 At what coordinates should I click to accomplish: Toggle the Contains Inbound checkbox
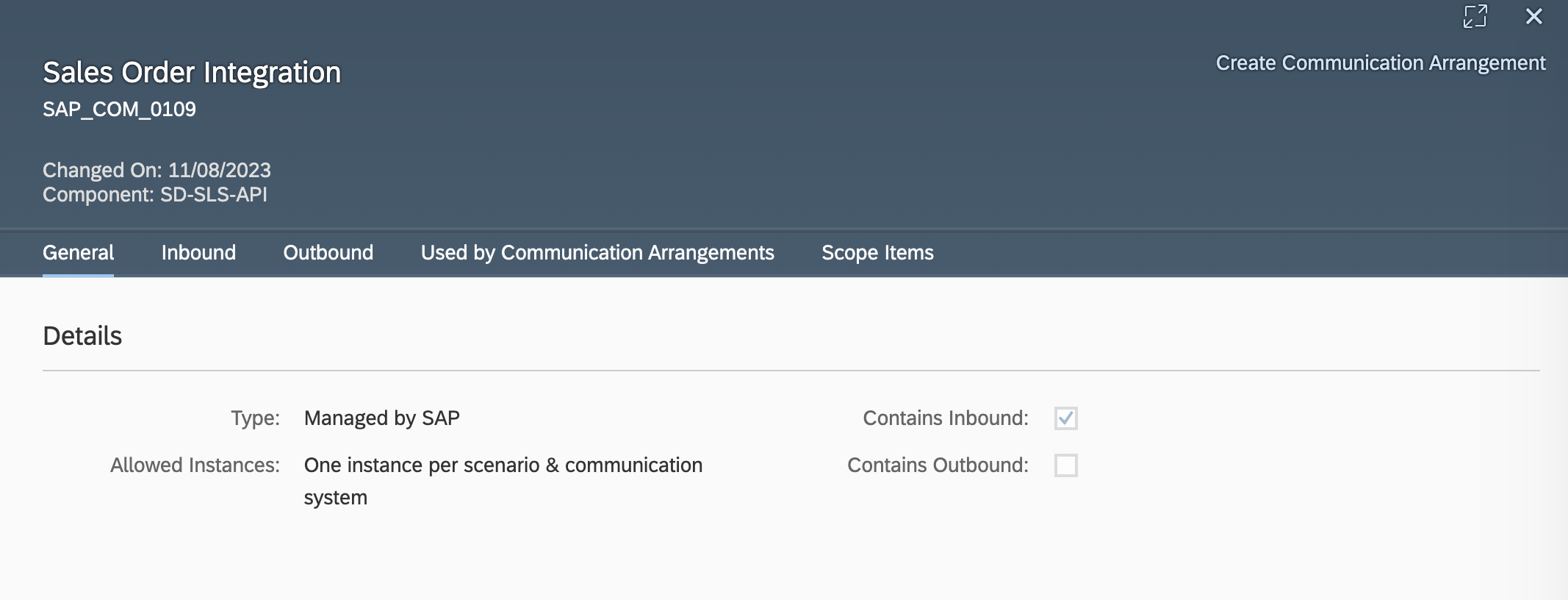coord(1065,418)
